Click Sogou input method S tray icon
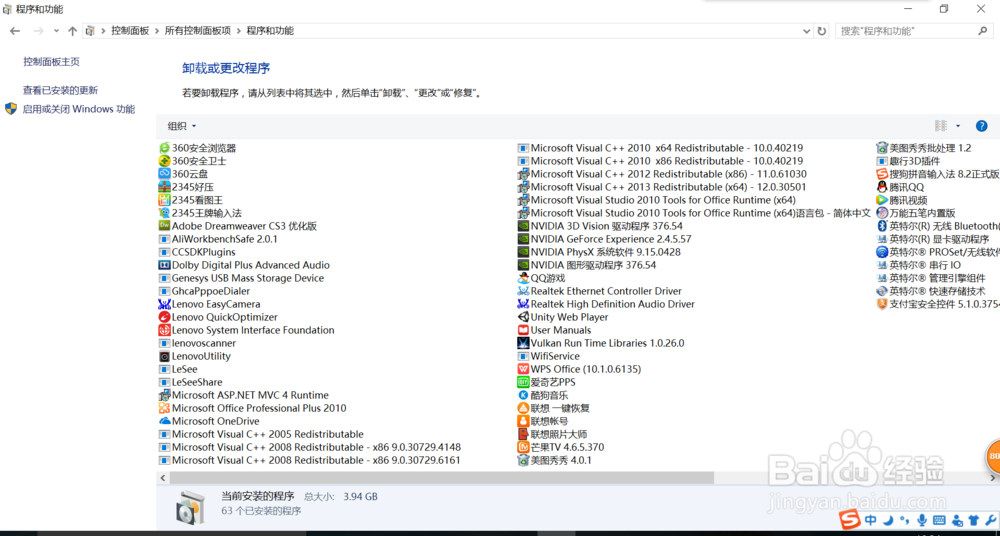 click(x=850, y=519)
